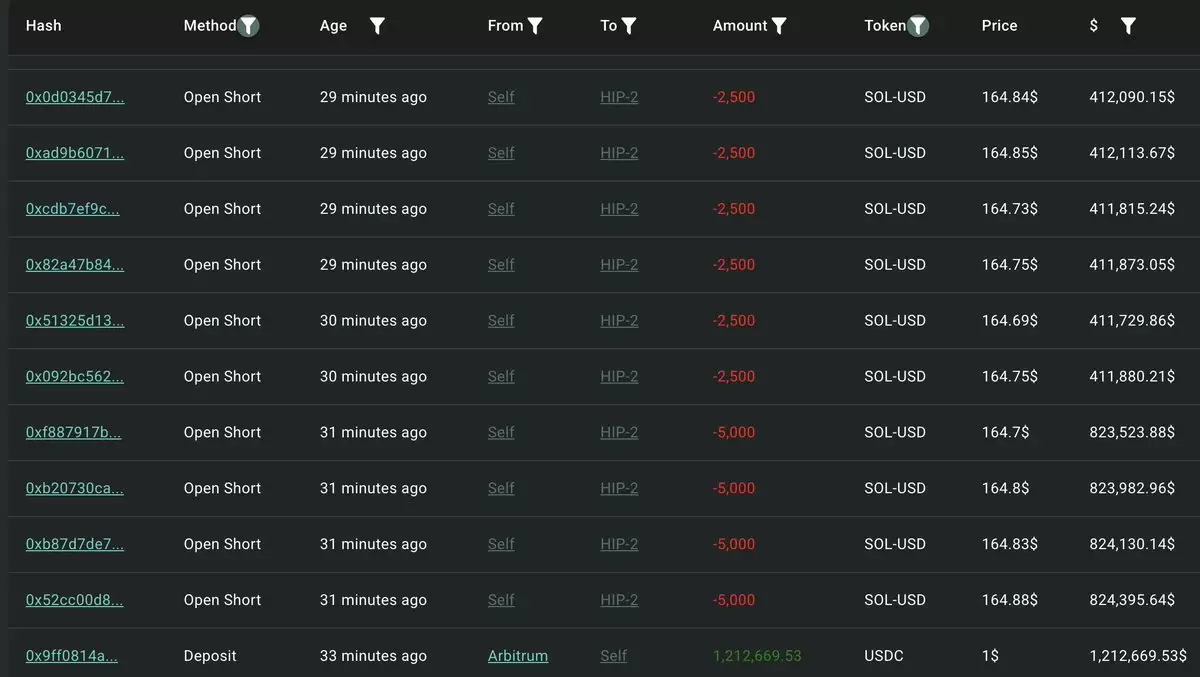Click the Price column header
Screen dimensions: 1200x677
[x=999, y=26]
